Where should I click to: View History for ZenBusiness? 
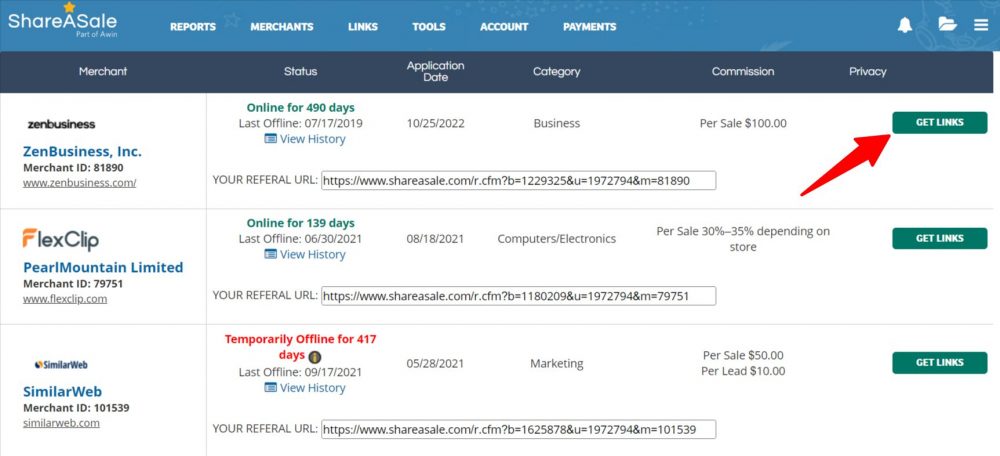click(305, 139)
